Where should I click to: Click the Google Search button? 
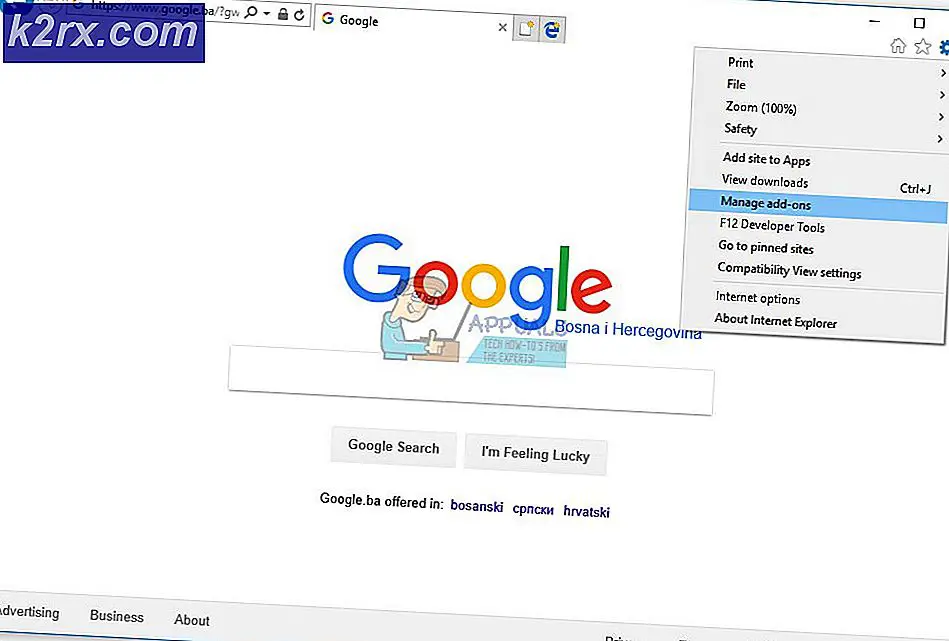[393, 447]
